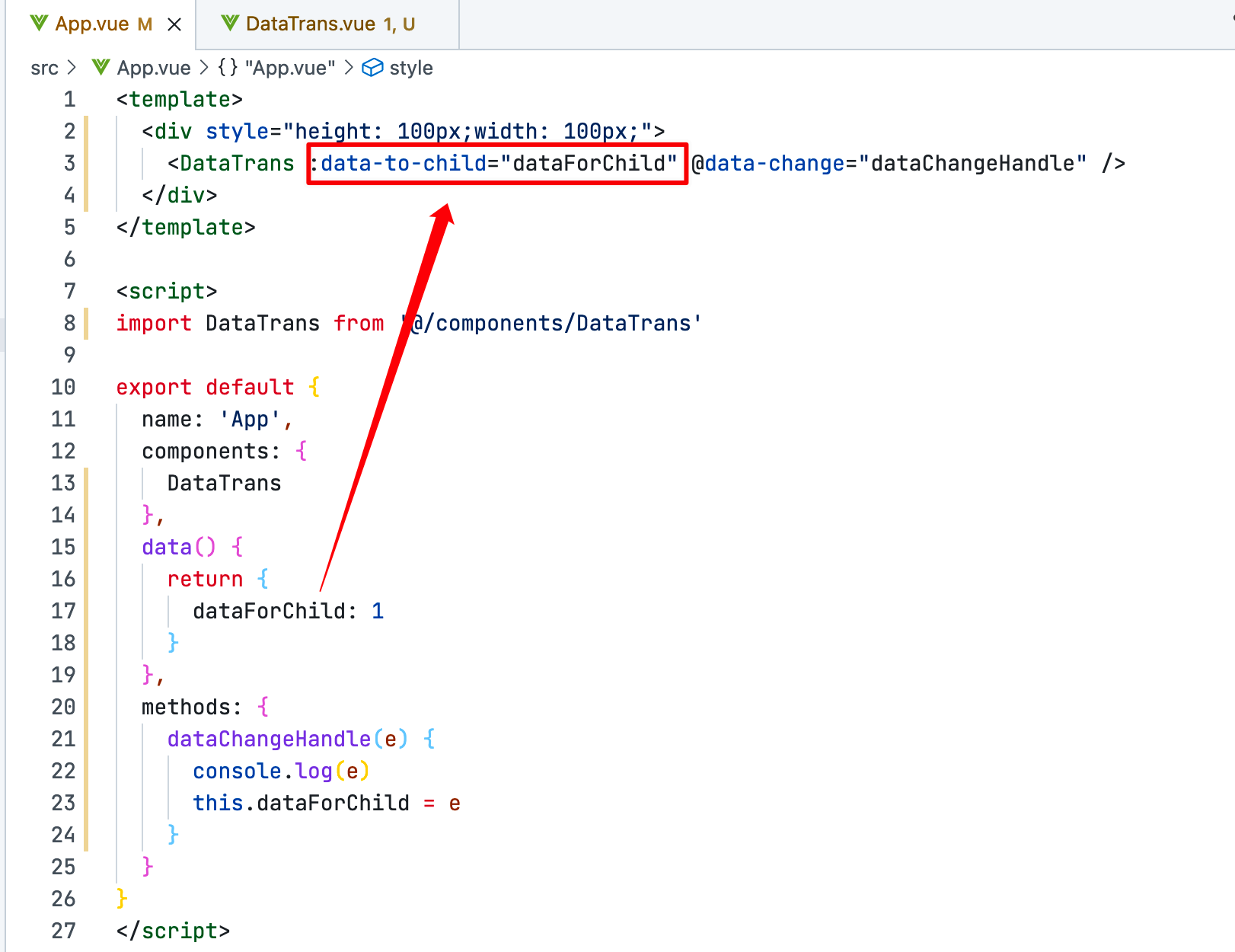Click the opening <script> tag
This screenshot has width=1235, height=952.
tap(167, 292)
